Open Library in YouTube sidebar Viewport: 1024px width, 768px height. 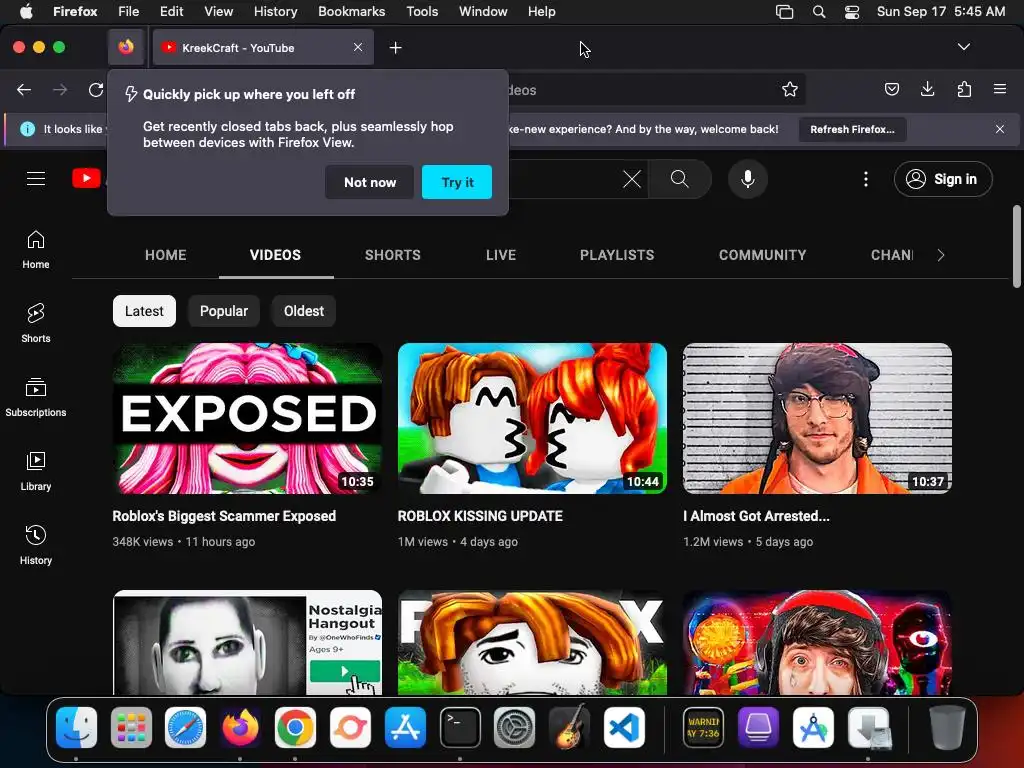pyautogui.click(x=36, y=472)
